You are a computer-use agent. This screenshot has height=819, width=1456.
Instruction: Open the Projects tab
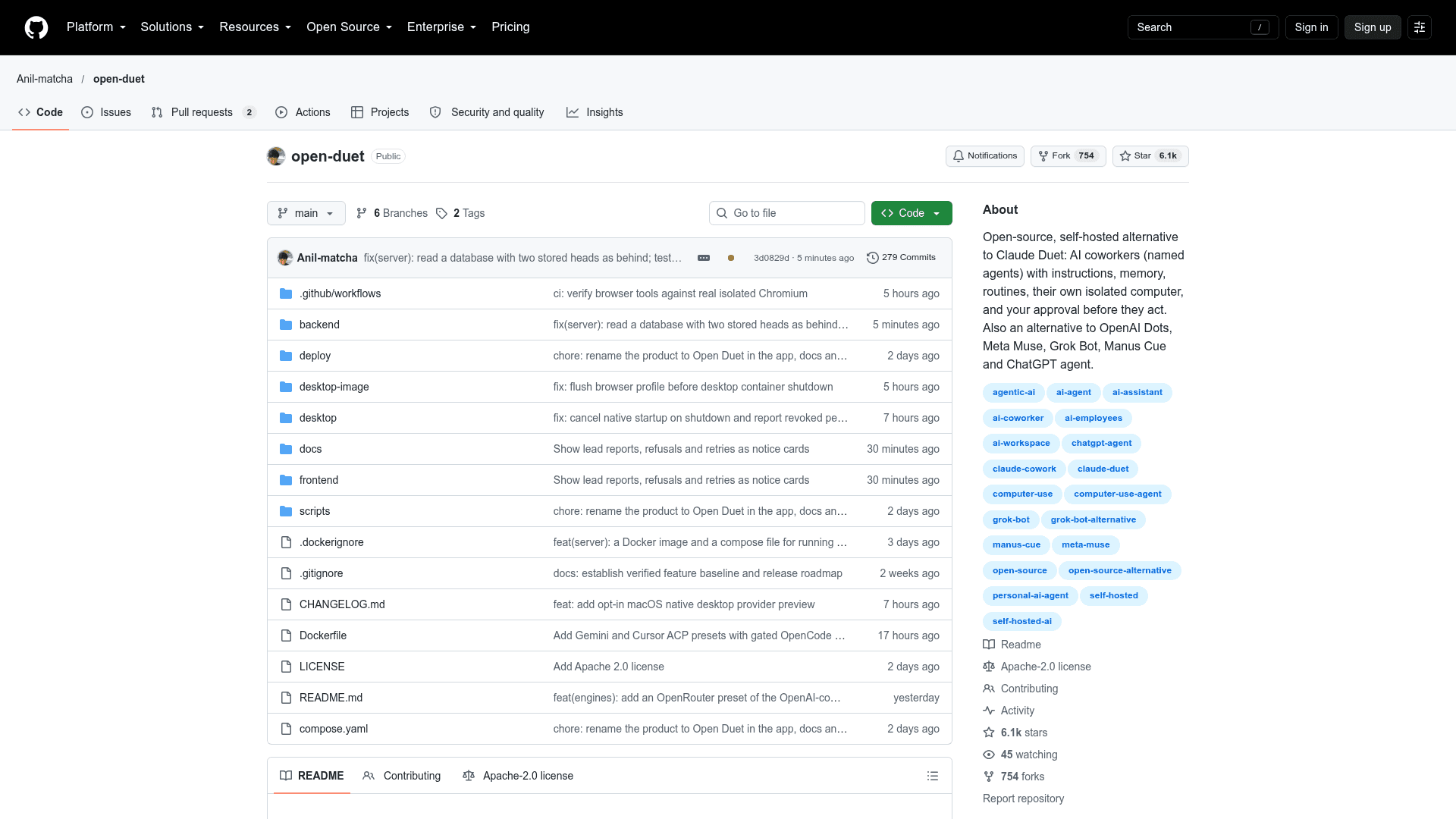pos(380,112)
